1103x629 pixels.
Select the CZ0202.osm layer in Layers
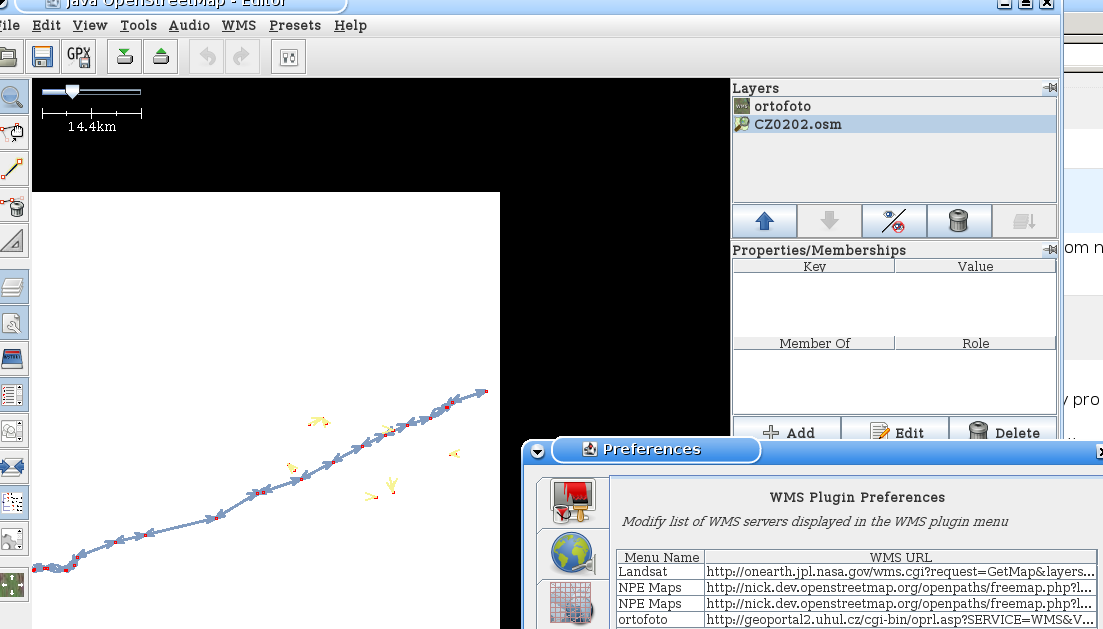pyautogui.click(x=894, y=125)
